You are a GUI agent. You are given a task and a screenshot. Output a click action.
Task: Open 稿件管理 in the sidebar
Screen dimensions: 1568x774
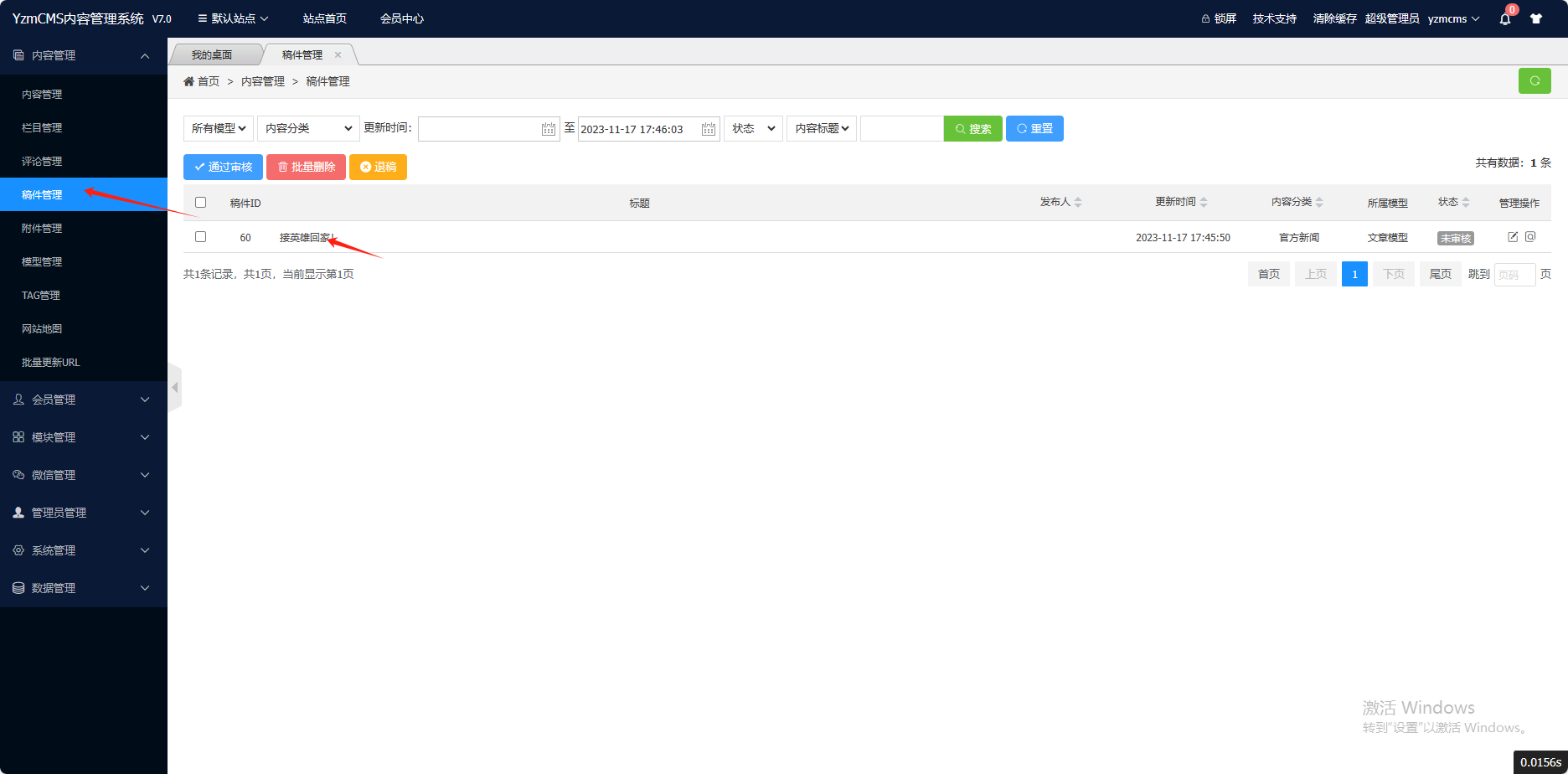pyautogui.click(x=84, y=194)
